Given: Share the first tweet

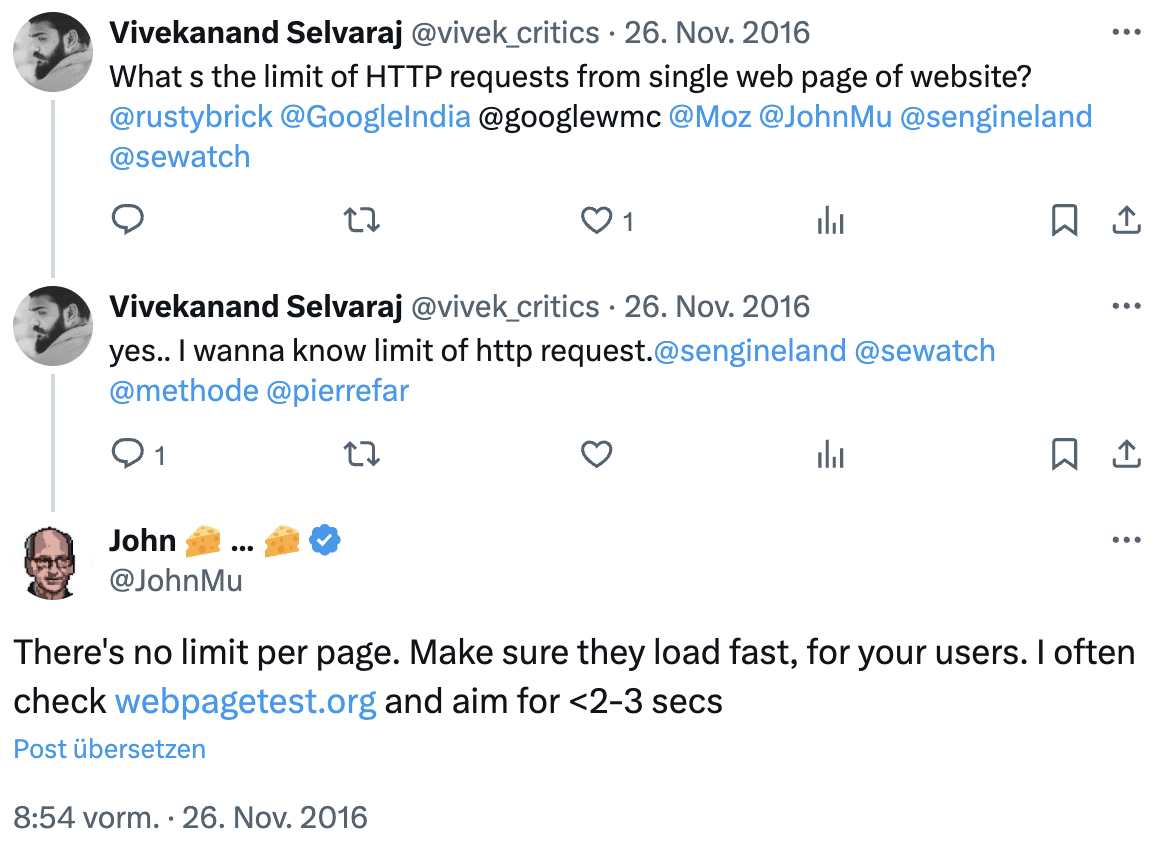Looking at the screenshot, I should (x=1126, y=220).
